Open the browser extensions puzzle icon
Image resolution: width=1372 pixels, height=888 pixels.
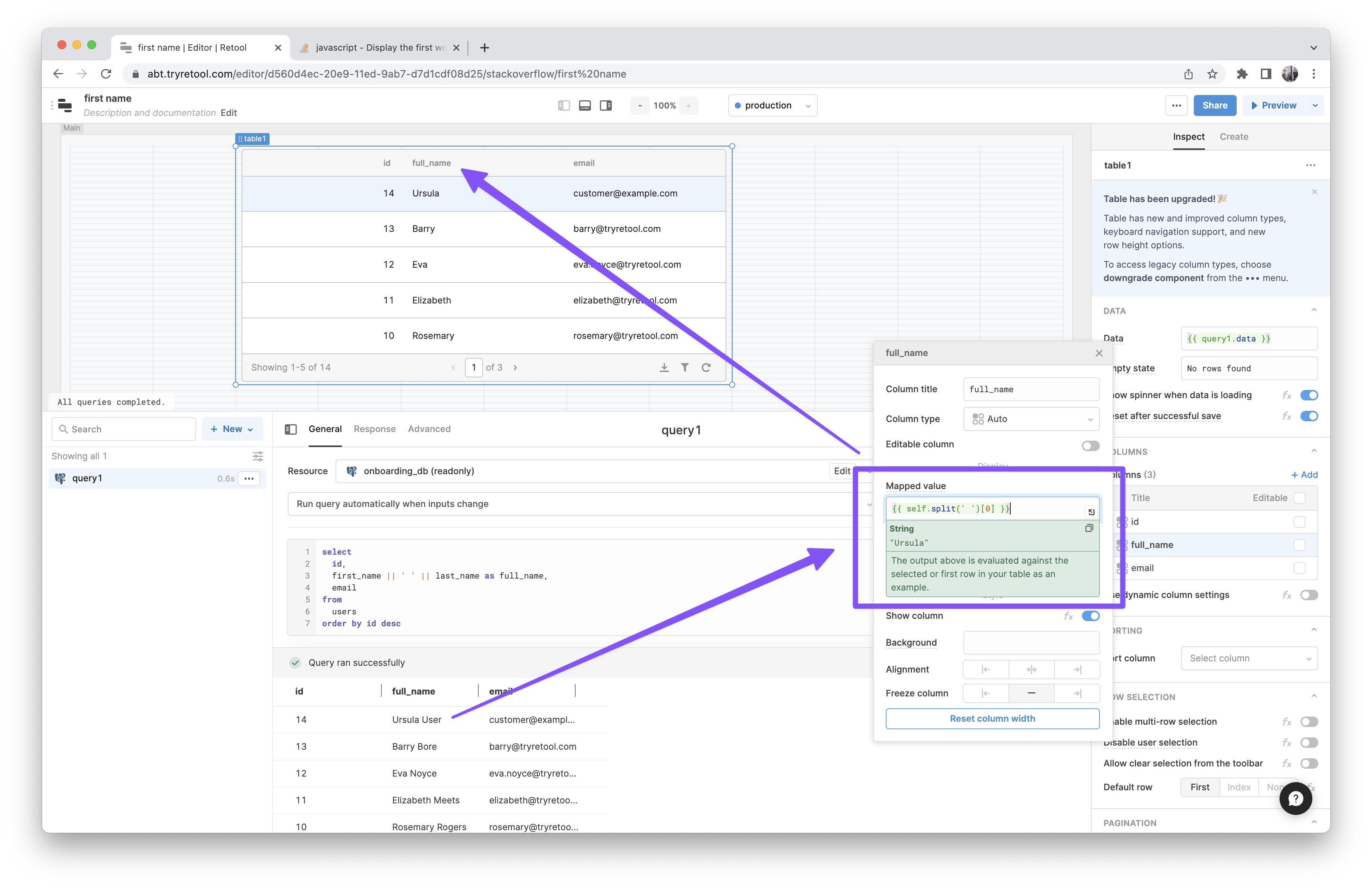tap(1242, 74)
